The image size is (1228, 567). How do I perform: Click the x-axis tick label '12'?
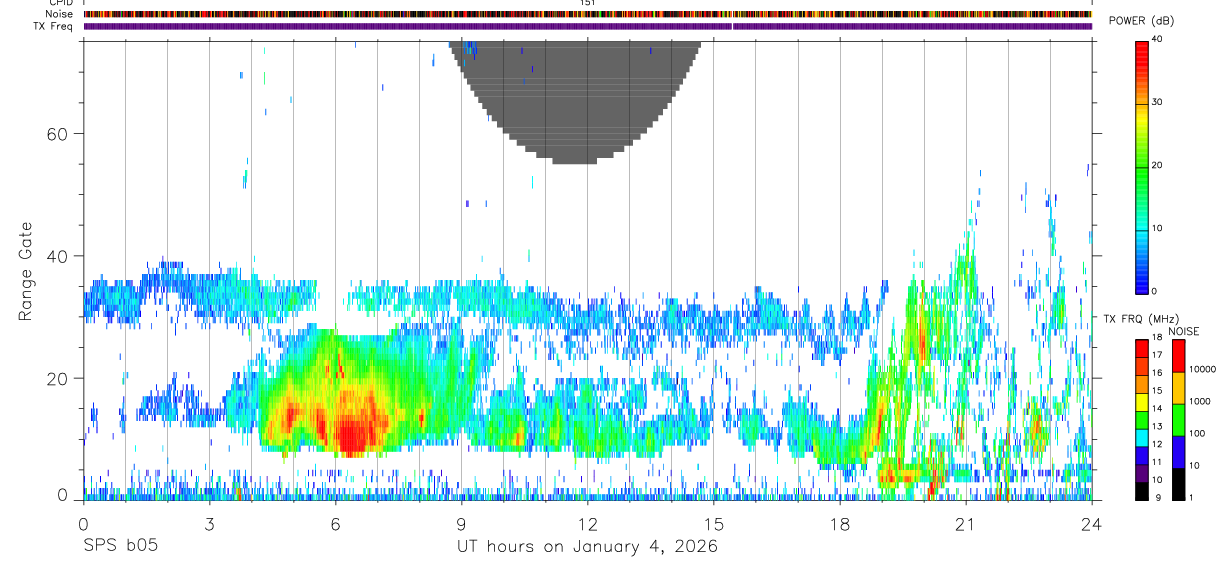click(x=587, y=524)
